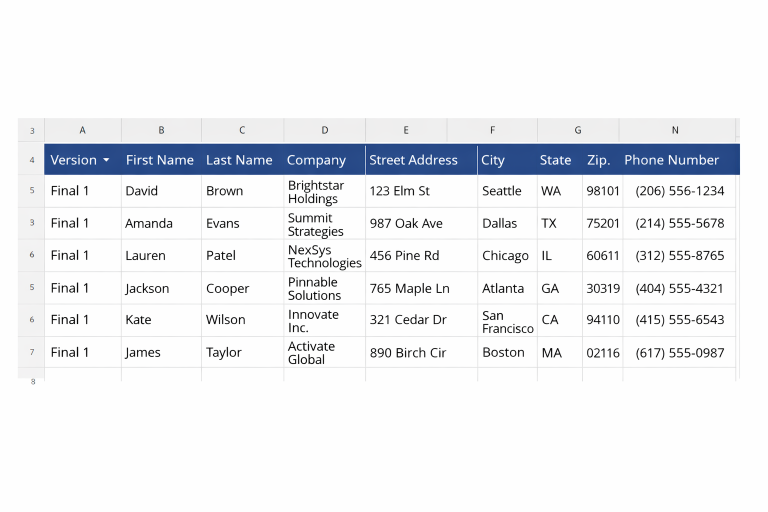768x512 pixels.
Task: Click column letter F header
Action: tap(492, 130)
